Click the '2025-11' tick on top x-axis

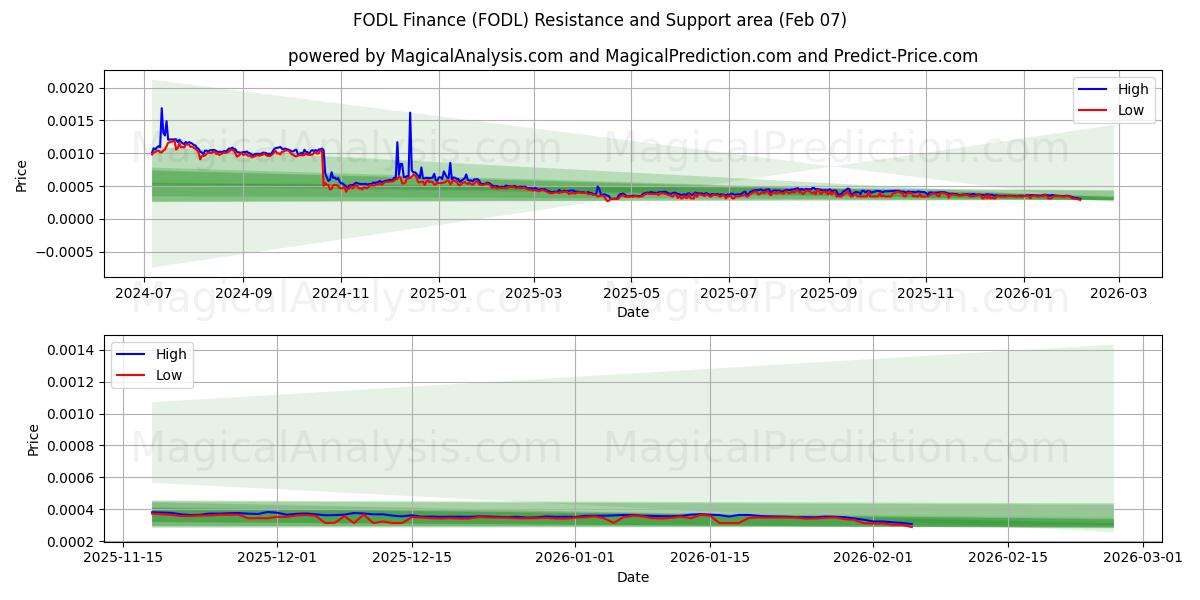925,294
